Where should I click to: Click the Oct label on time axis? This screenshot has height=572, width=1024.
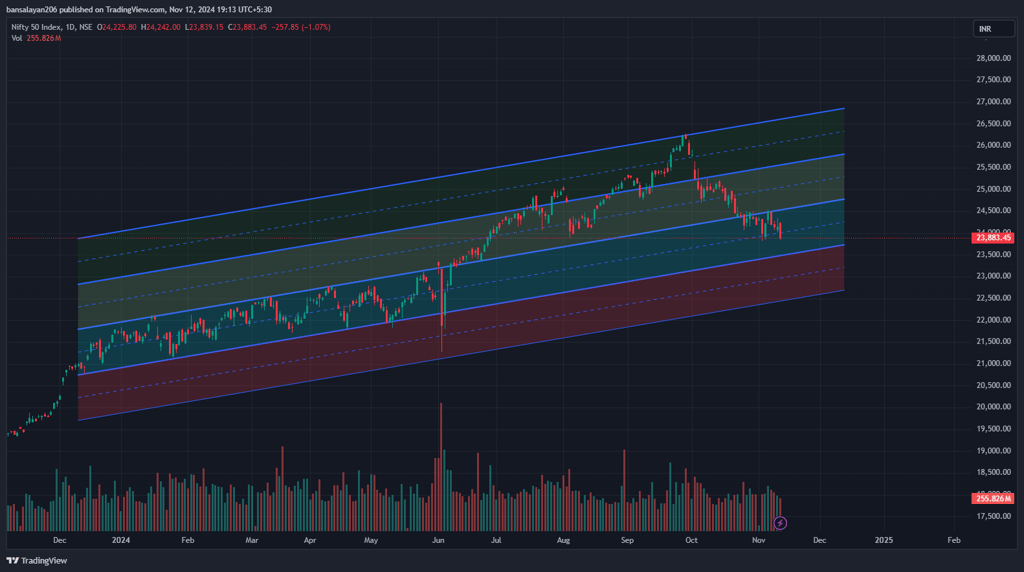[691, 540]
